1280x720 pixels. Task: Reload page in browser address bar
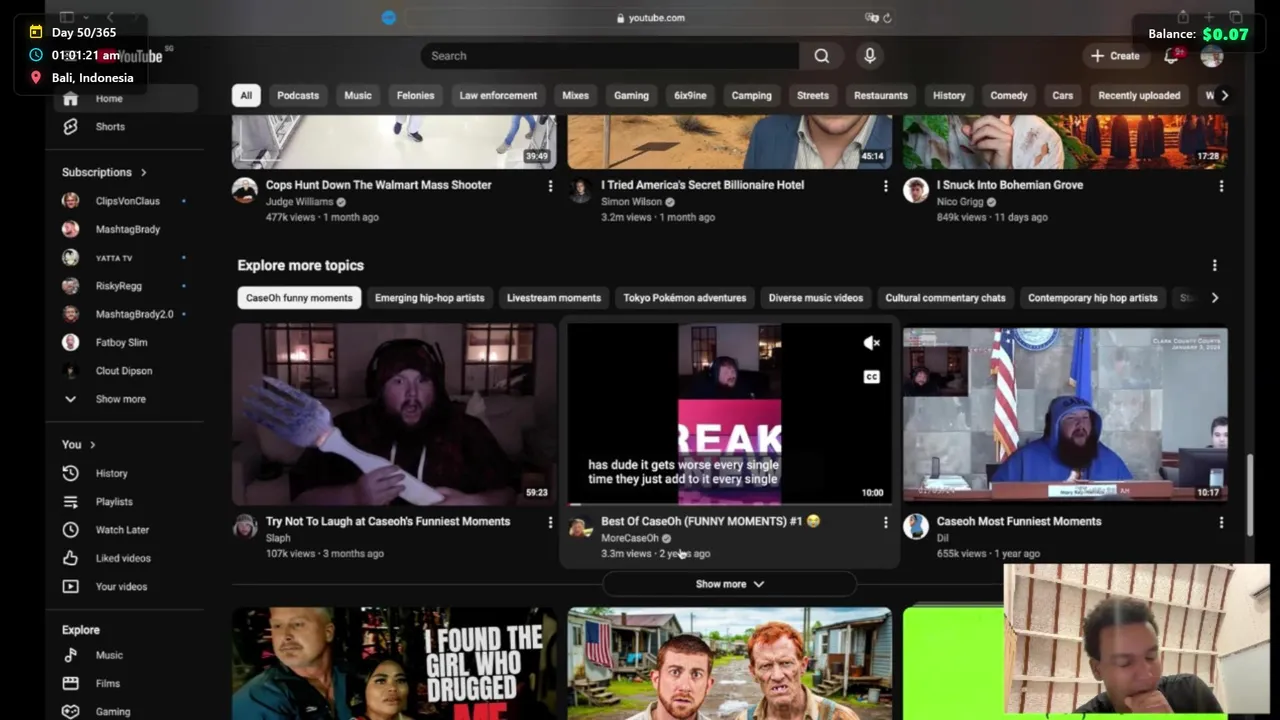click(887, 18)
